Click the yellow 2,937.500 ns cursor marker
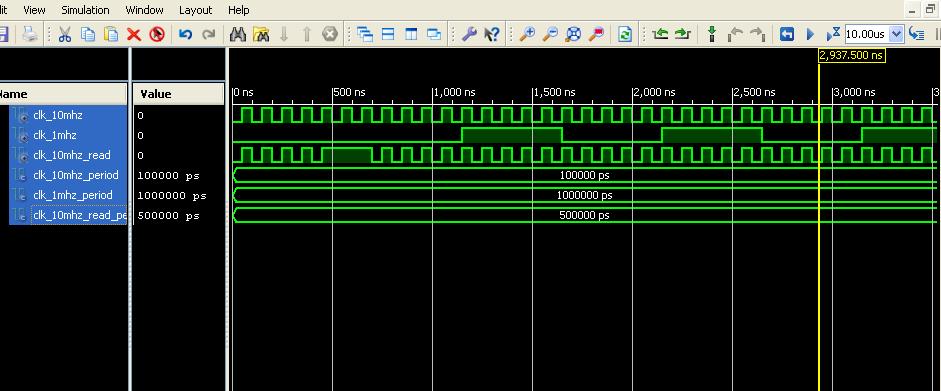This screenshot has width=941, height=391. click(x=852, y=55)
